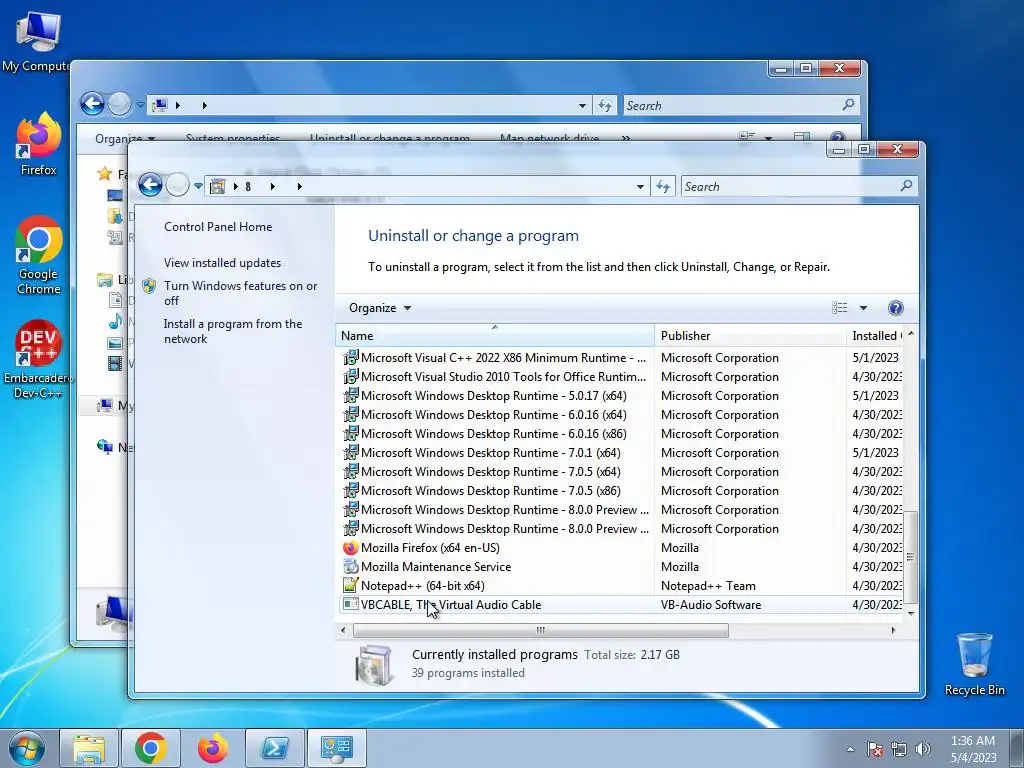Sort list by Publisher column header
Image resolution: width=1024 pixels, height=768 pixels.
click(750, 336)
